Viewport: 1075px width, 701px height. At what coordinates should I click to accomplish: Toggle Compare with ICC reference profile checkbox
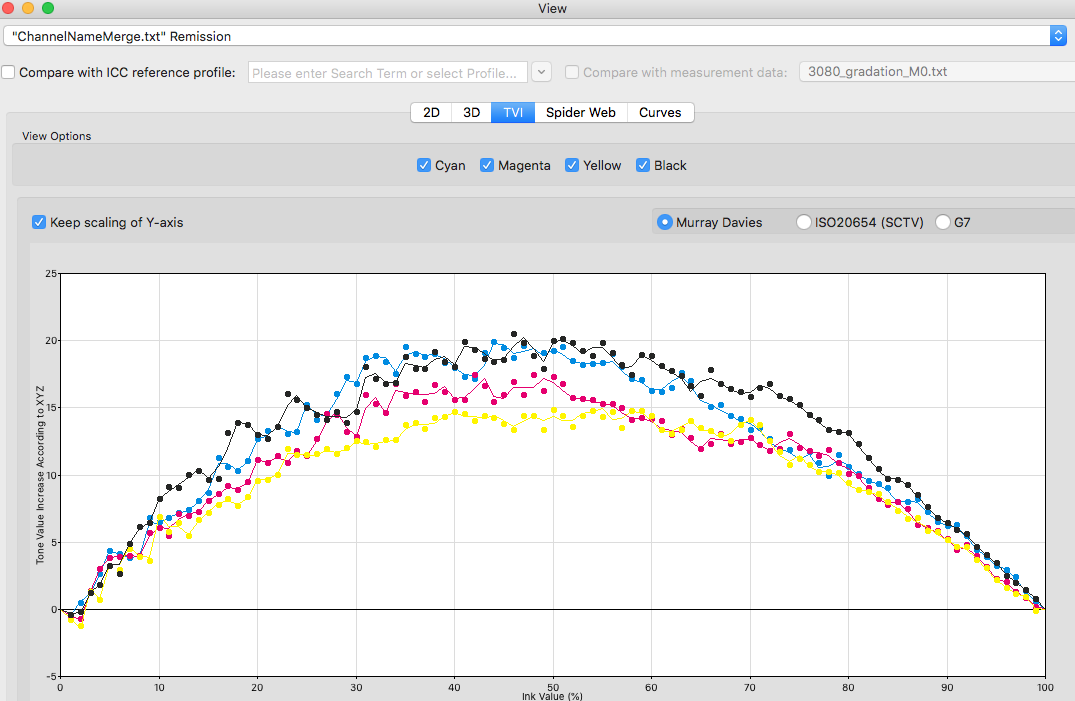[8, 72]
